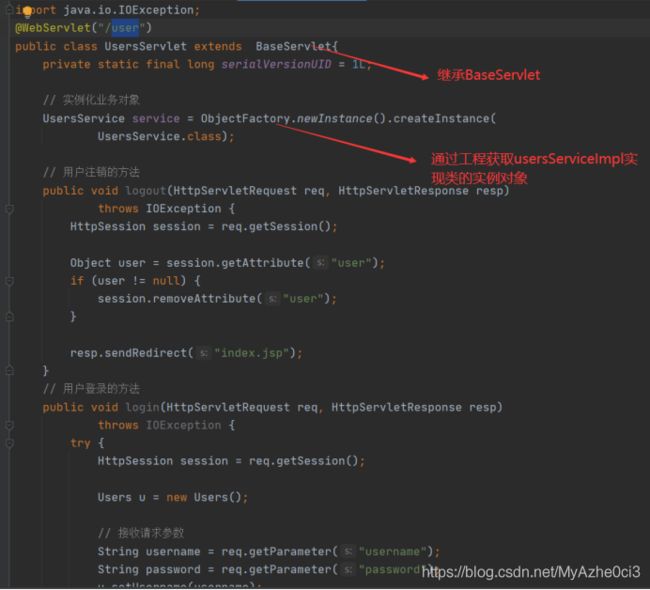Click the new keyword before Users()

(x=177, y=498)
